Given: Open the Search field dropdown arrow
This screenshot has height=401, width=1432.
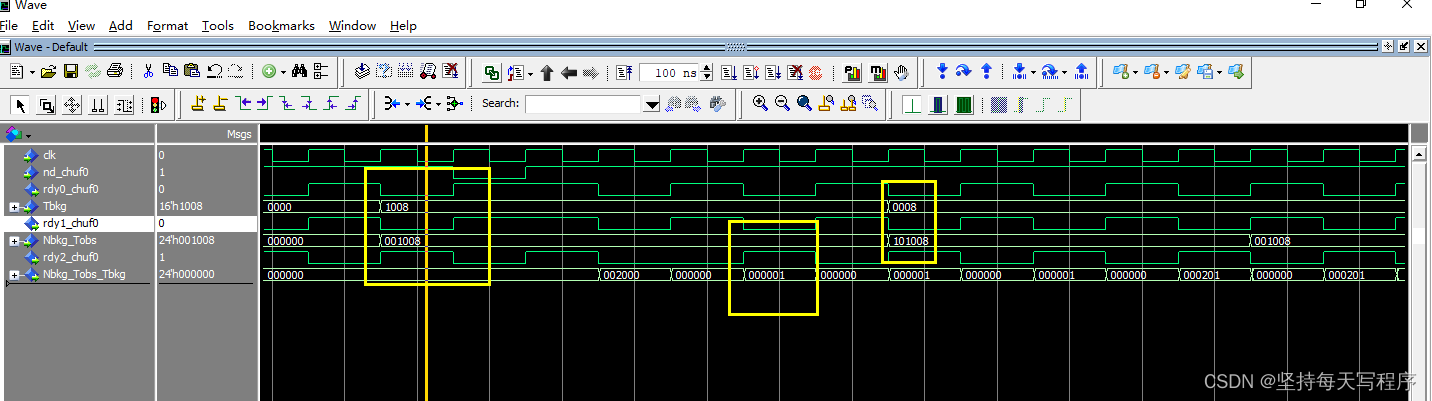Looking at the screenshot, I should [652, 104].
